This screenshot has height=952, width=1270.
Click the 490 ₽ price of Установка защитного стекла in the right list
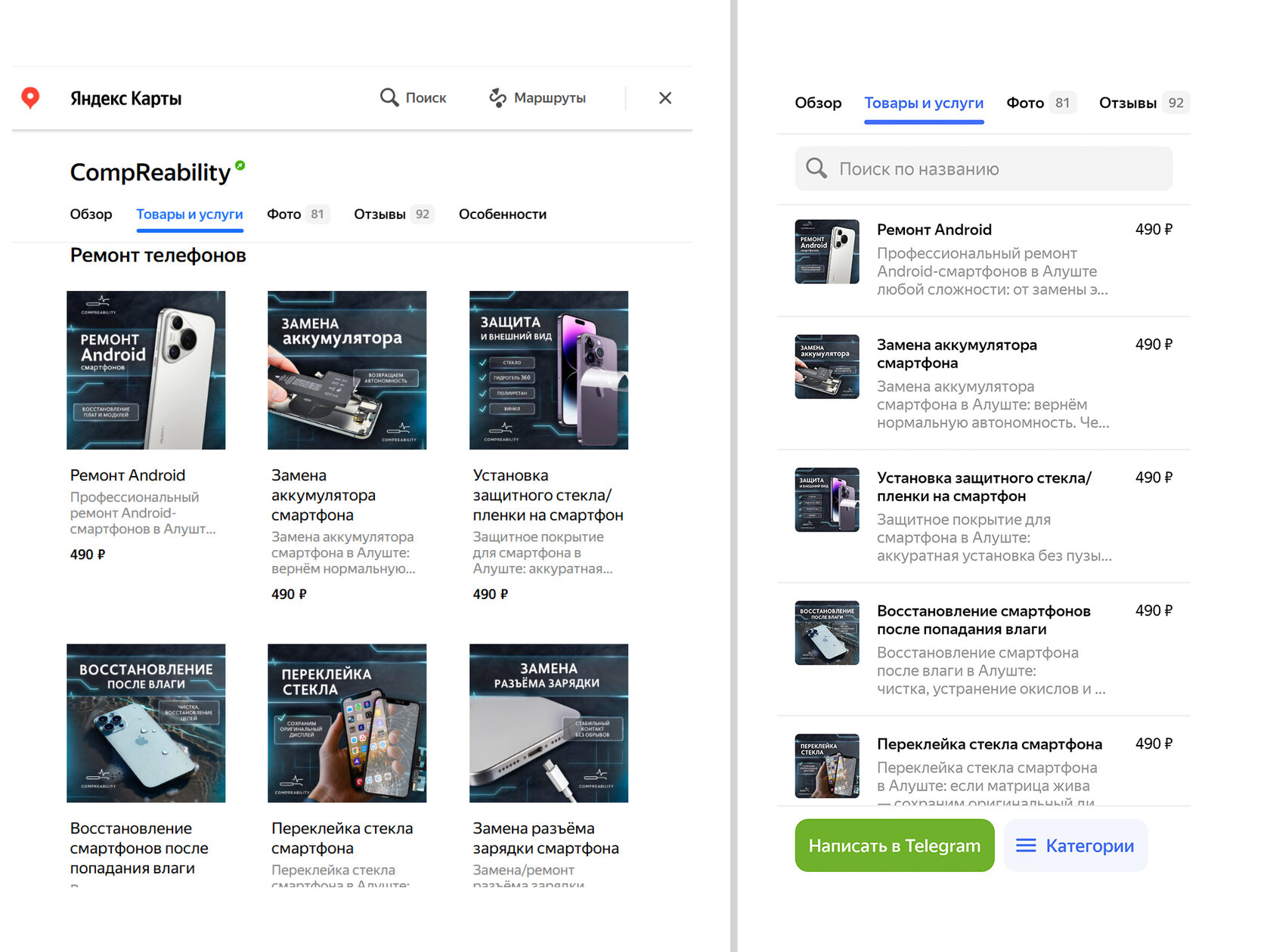coord(1154,478)
